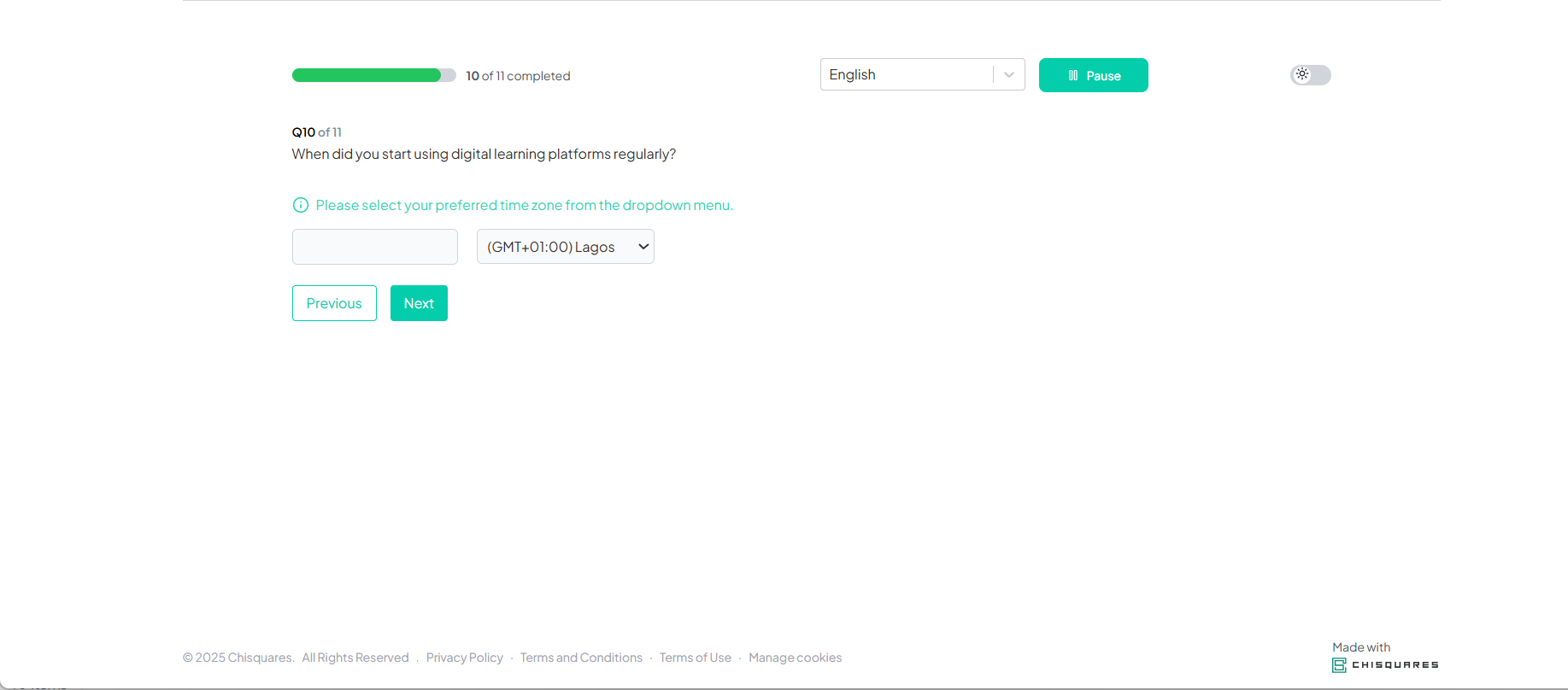Open the Terms of Use link
Viewport: 1568px width, 690px height.
(x=695, y=658)
